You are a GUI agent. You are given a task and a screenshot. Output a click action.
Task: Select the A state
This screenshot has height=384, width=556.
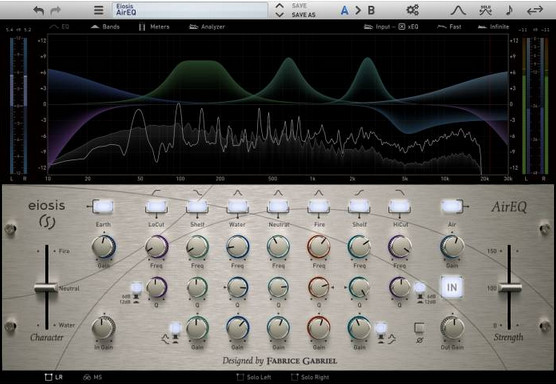344,10
